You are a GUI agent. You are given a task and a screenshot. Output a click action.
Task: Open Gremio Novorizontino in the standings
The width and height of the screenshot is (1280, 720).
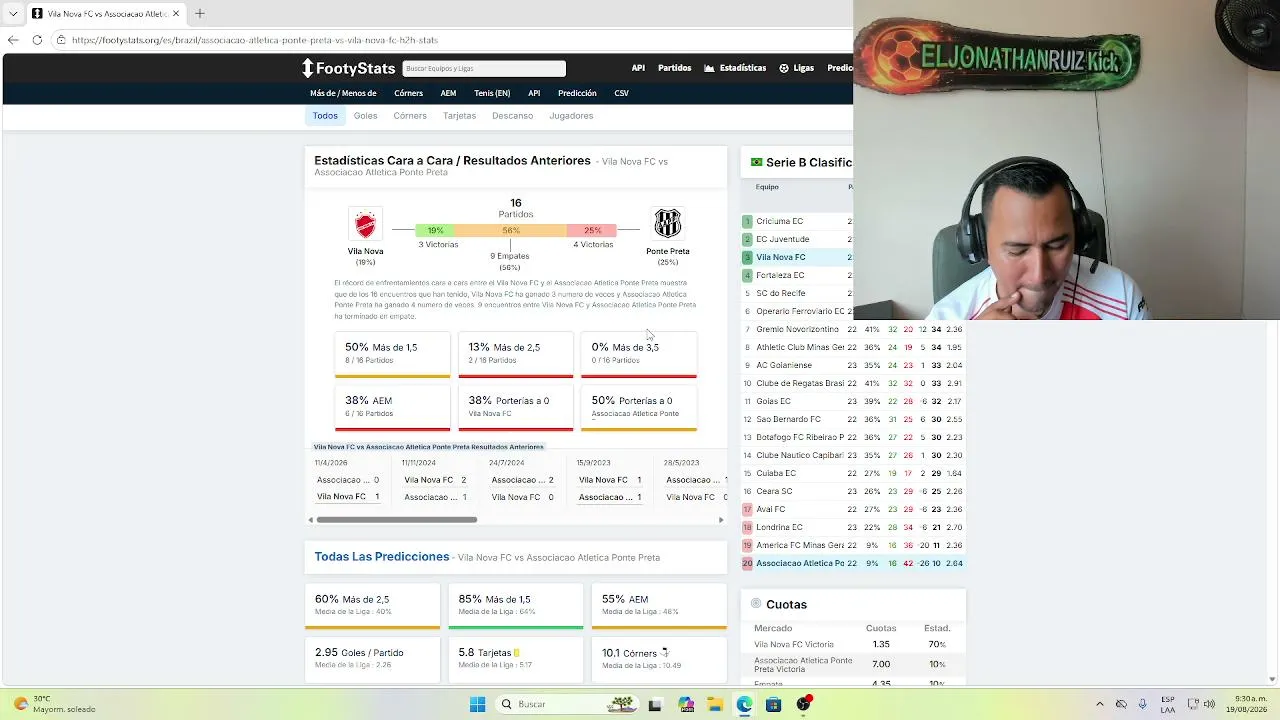point(797,329)
